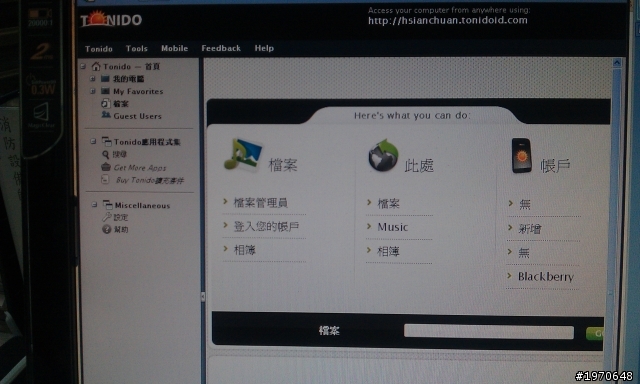
Task: Select Guest Users in sidebar
Action: pyautogui.click(x=137, y=116)
